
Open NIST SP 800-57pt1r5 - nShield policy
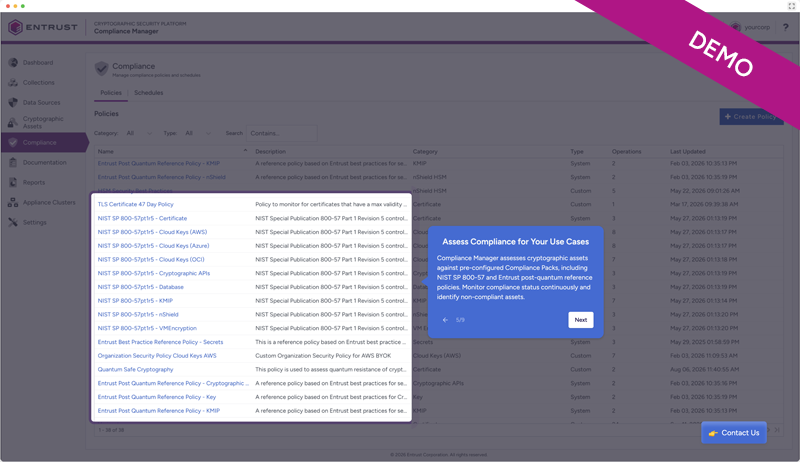pos(138,315)
